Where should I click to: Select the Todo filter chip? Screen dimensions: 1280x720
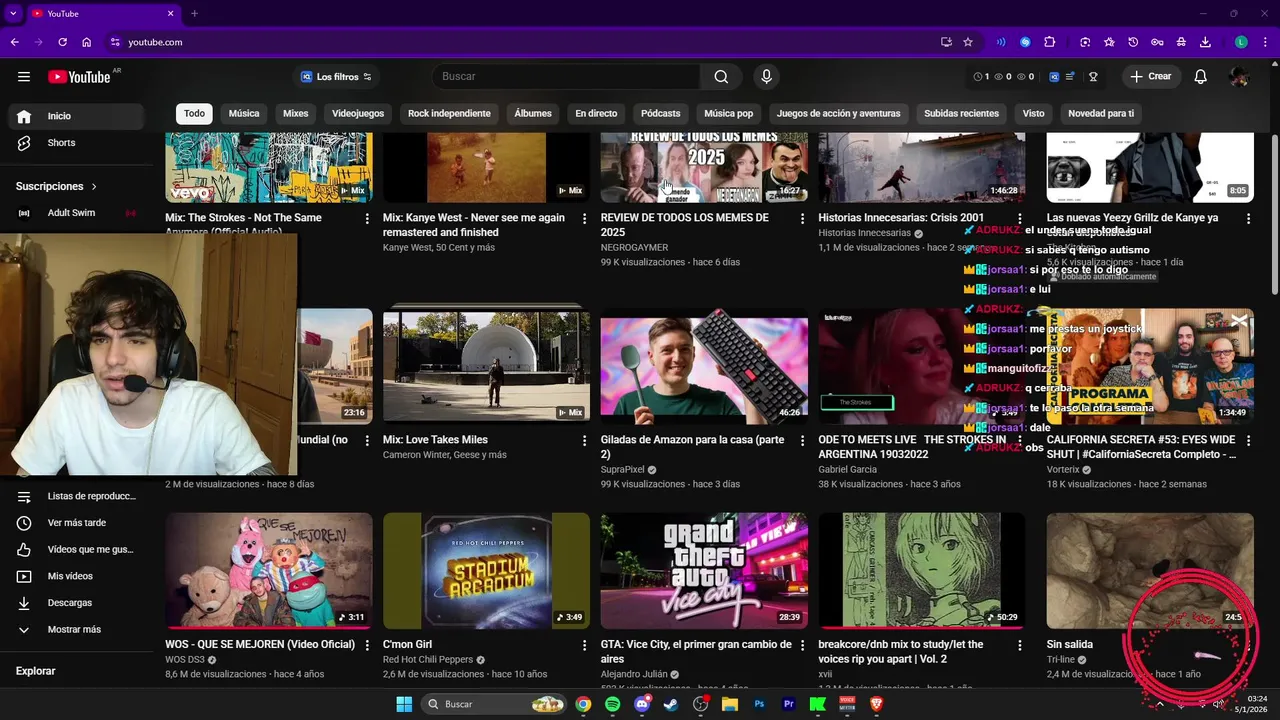coord(194,114)
